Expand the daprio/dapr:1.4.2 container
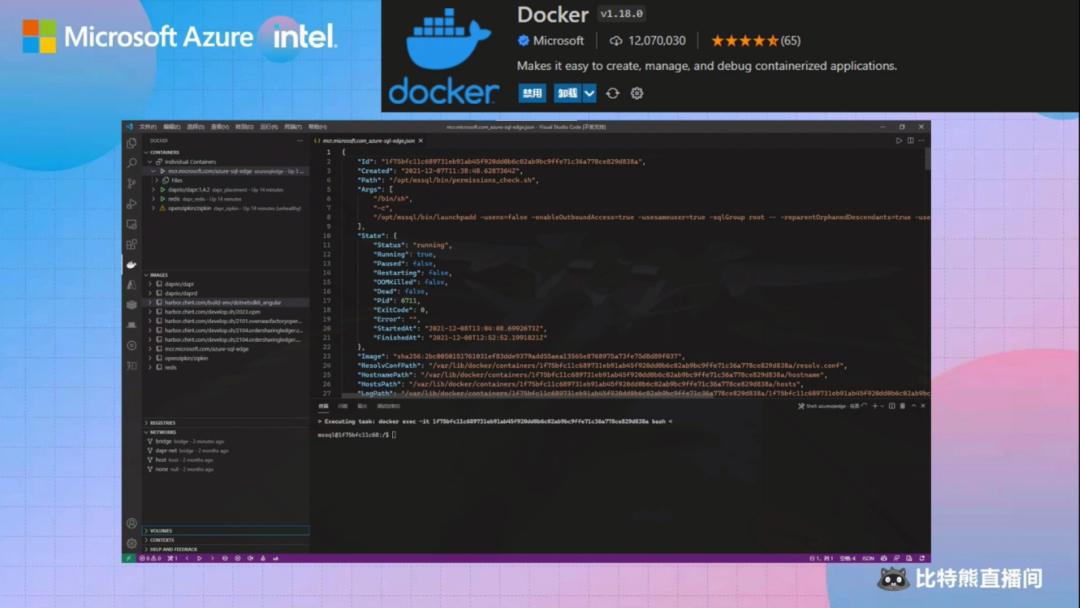Image resolution: width=1080 pixels, height=608 pixels. pyautogui.click(x=154, y=189)
